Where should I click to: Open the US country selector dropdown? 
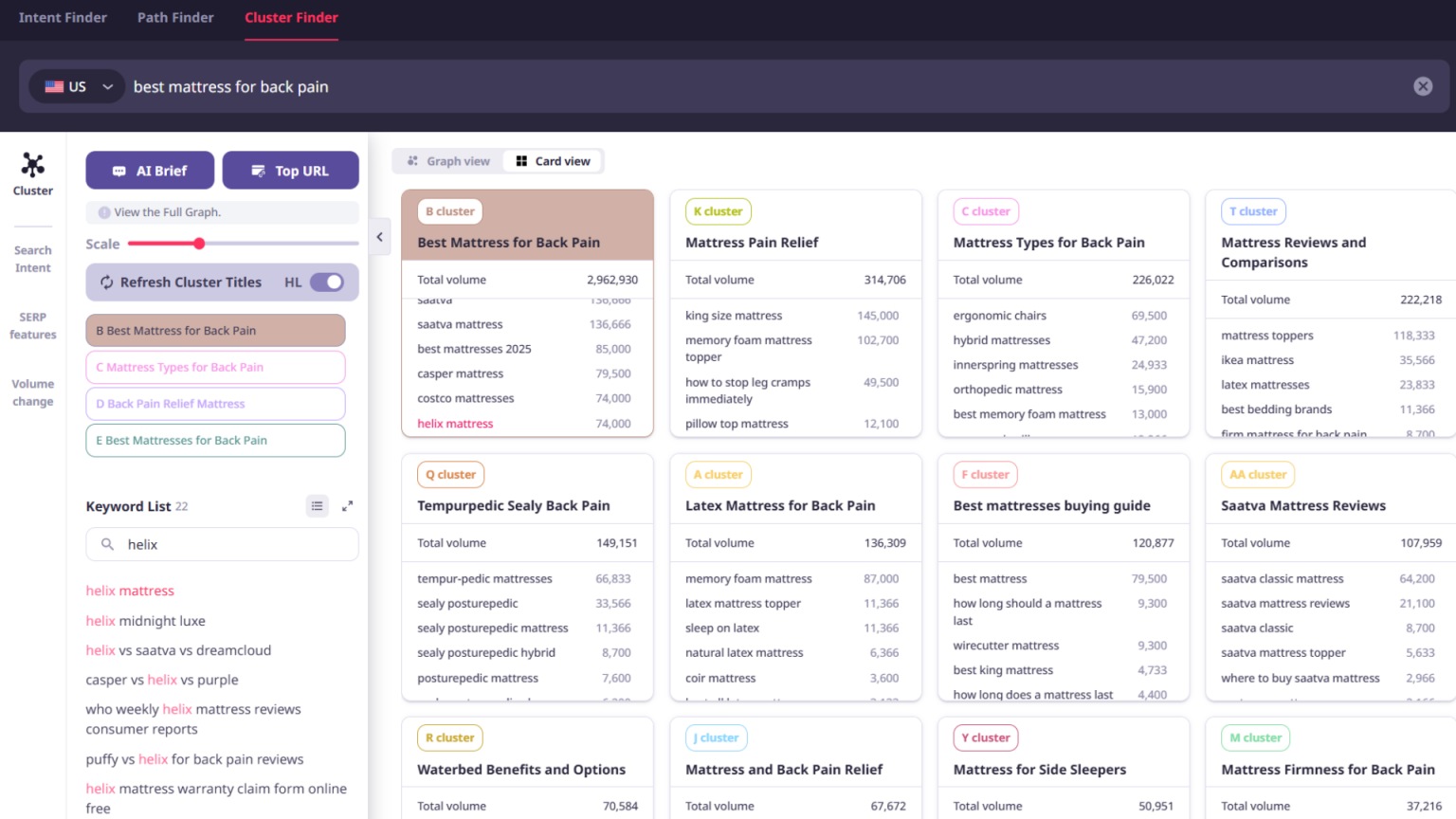coord(76,86)
